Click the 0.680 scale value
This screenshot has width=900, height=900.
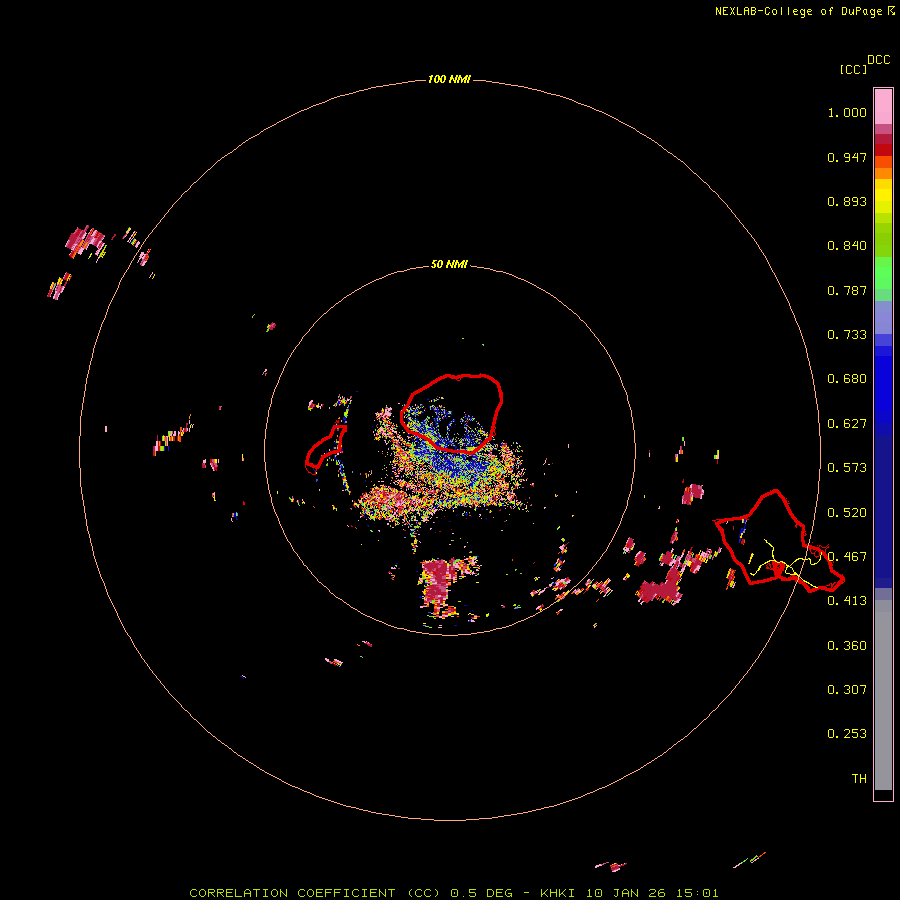tap(847, 379)
